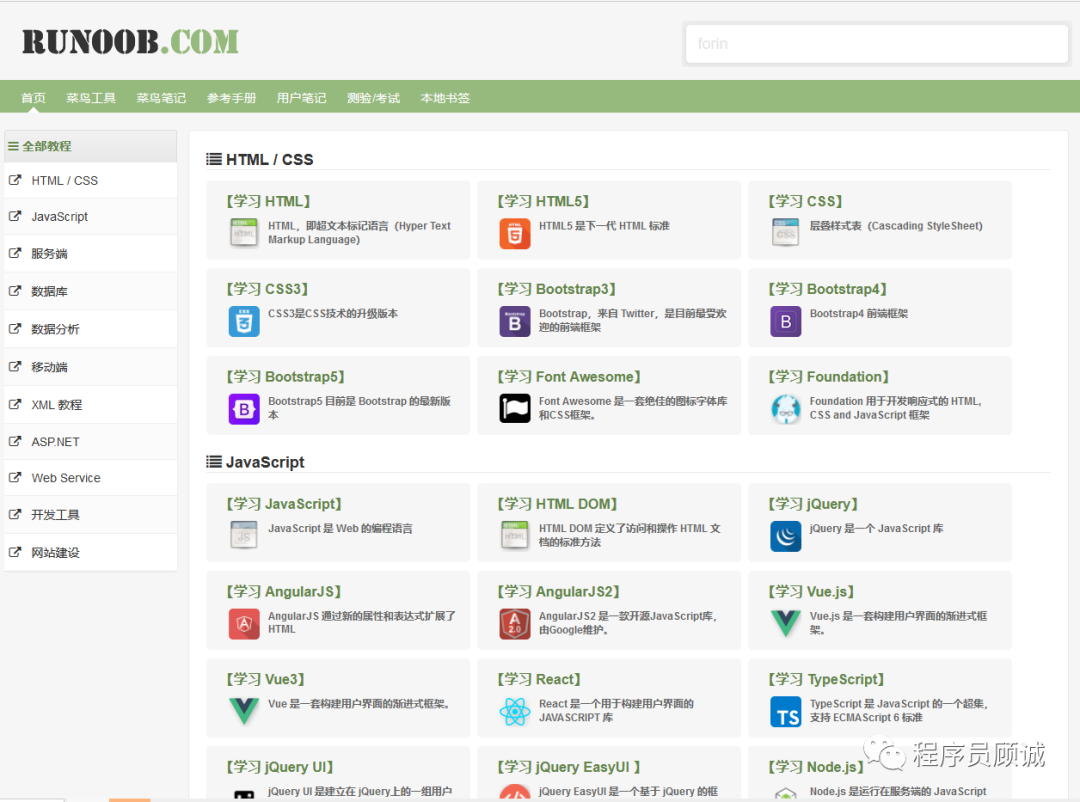Image resolution: width=1080 pixels, height=802 pixels.
Task: Open the JavaScript sidebar link
Action: click(x=90, y=216)
